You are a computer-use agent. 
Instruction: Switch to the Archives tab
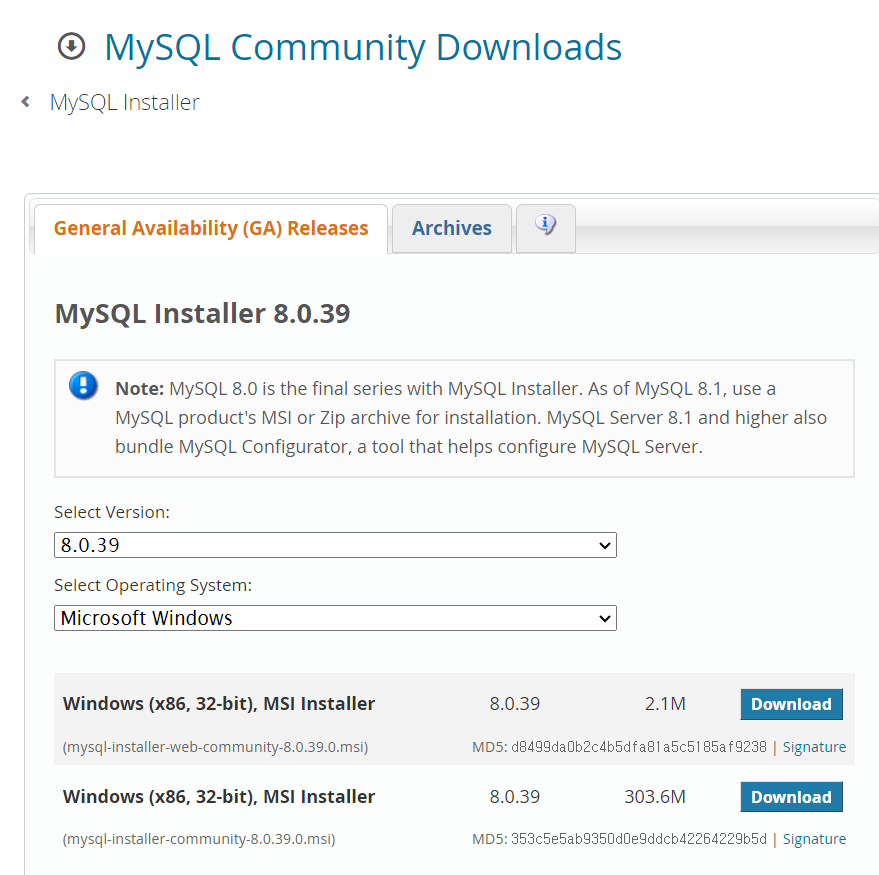point(452,229)
